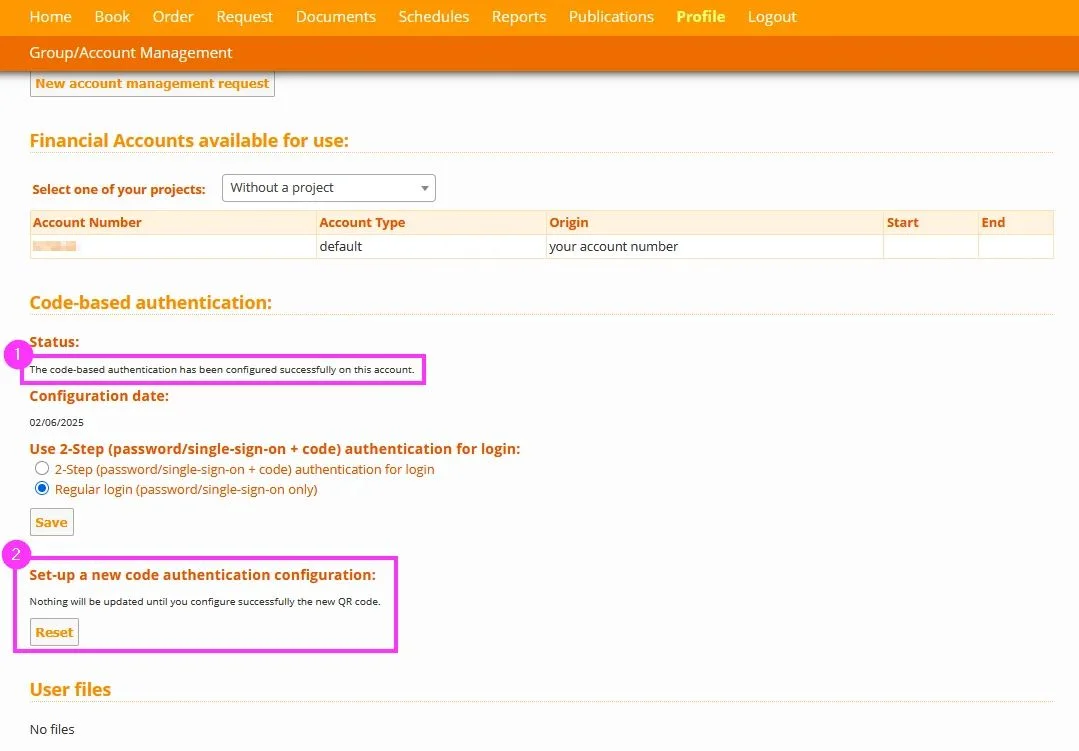Go to the Order menu

pyautogui.click(x=173, y=17)
